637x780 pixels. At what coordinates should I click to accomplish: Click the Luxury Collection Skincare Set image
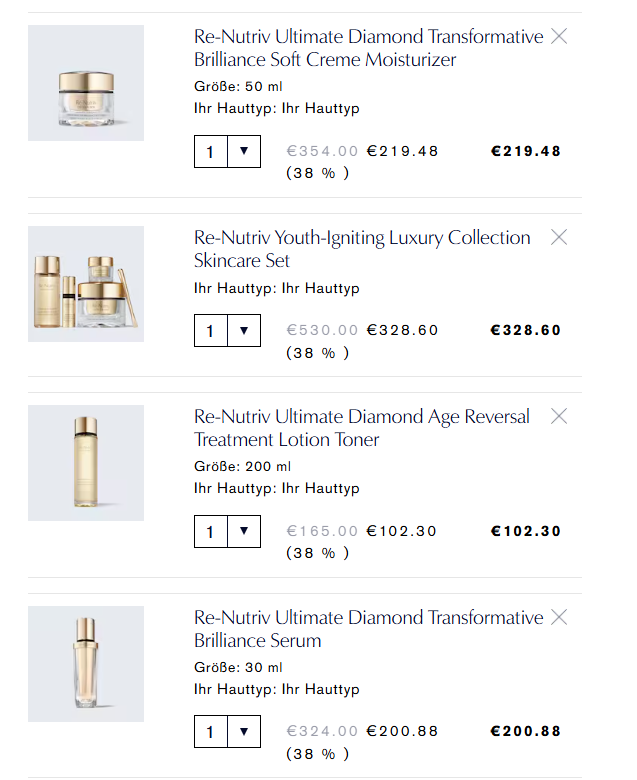click(86, 284)
